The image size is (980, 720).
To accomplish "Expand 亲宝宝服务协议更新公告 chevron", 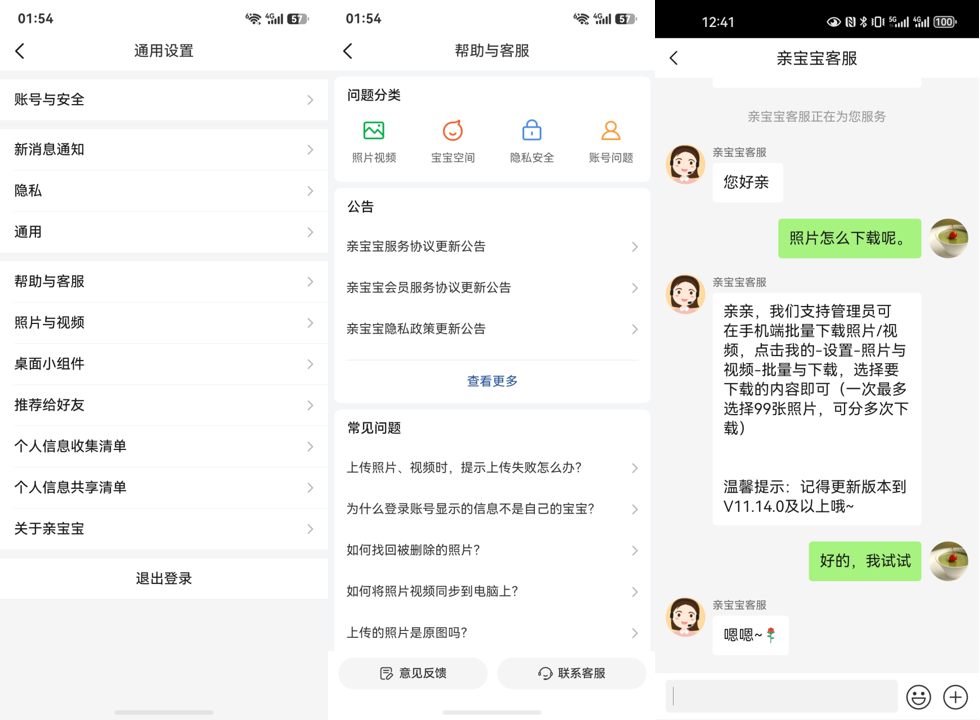I will (634, 247).
